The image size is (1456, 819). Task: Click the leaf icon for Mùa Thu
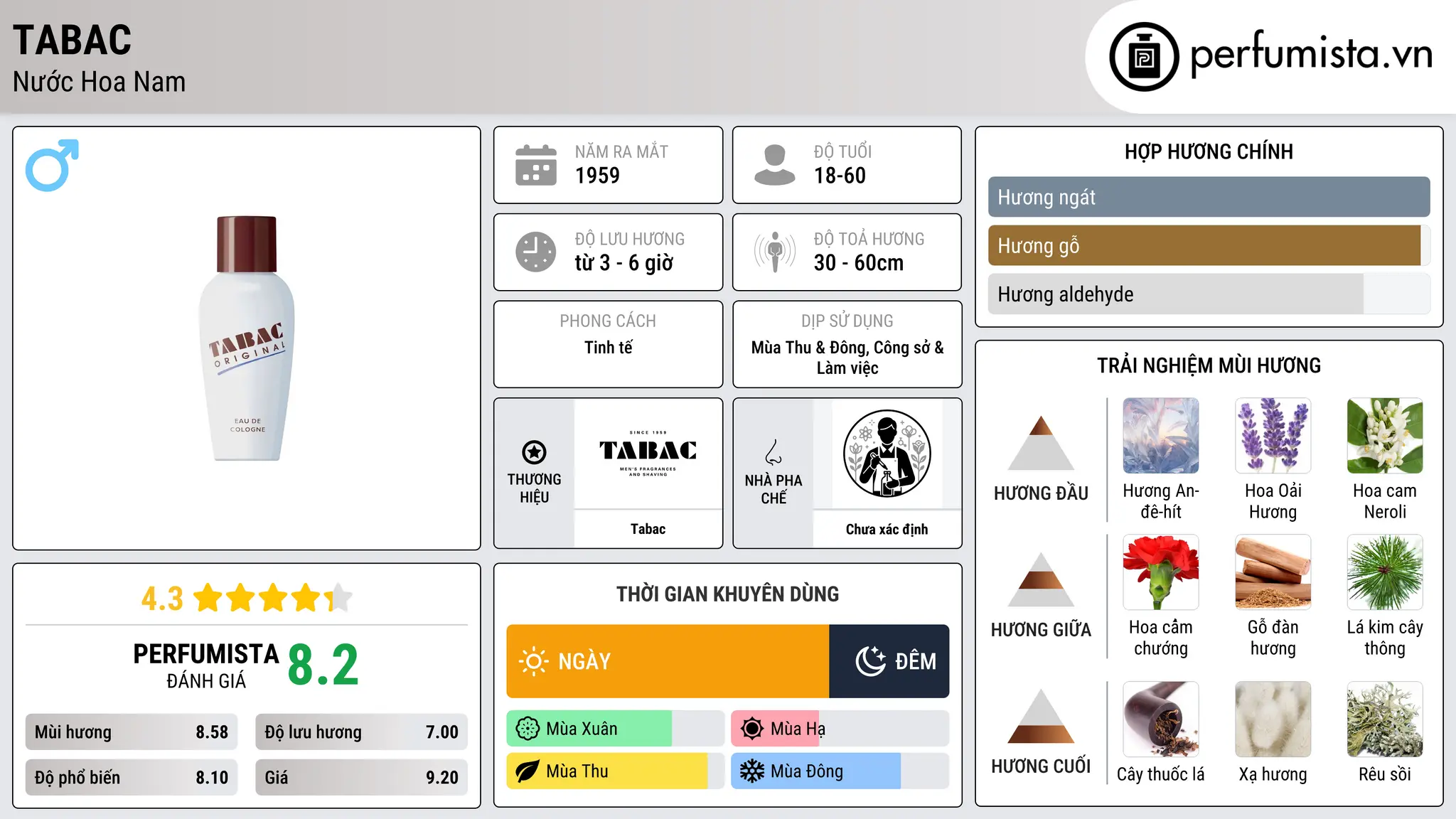tap(528, 771)
